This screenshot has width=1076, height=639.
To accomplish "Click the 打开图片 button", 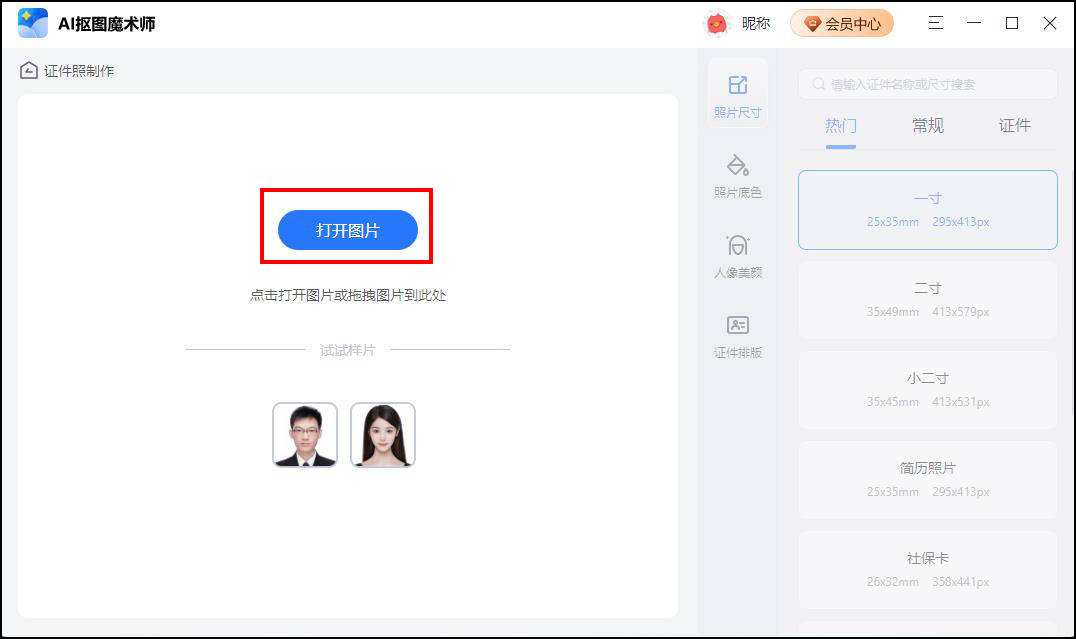I will pos(348,230).
